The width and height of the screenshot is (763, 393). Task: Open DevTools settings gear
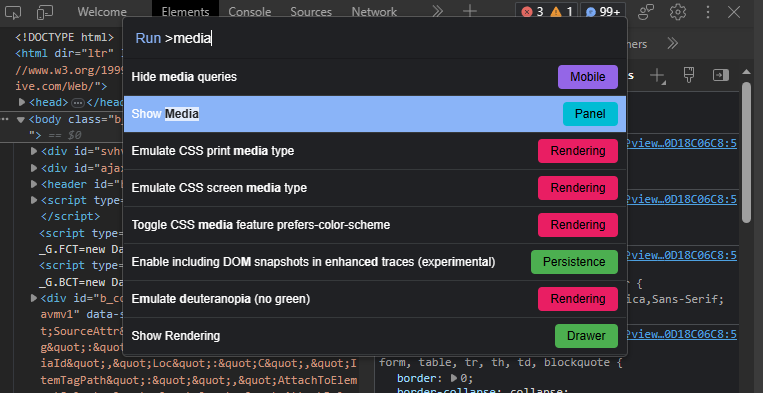(677, 12)
